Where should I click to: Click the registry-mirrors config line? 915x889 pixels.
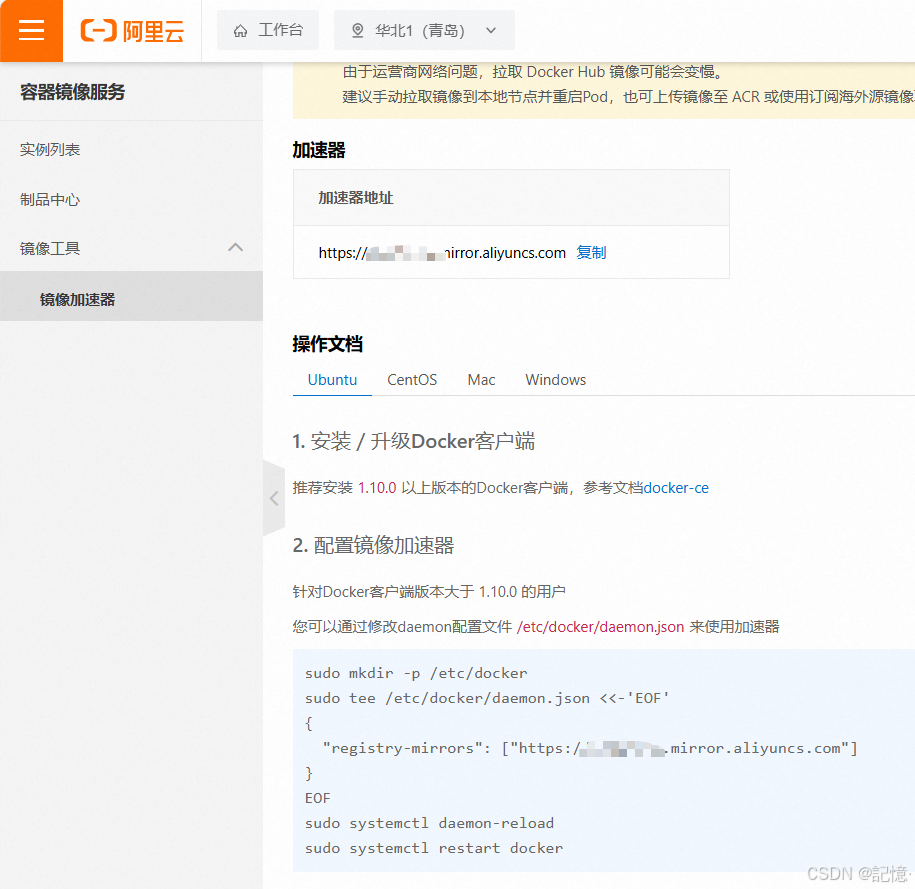click(x=590, y=748)
